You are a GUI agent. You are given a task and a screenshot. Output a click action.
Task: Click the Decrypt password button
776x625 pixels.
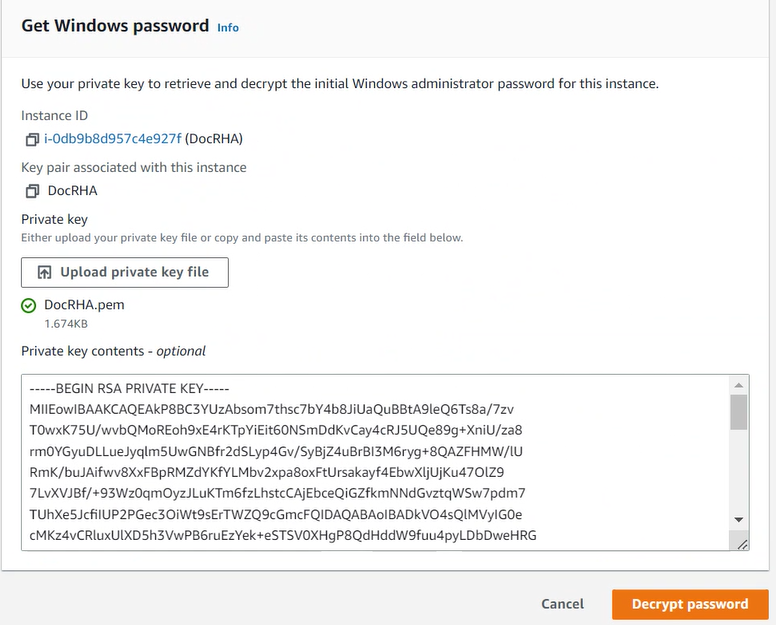pos(690,604)
